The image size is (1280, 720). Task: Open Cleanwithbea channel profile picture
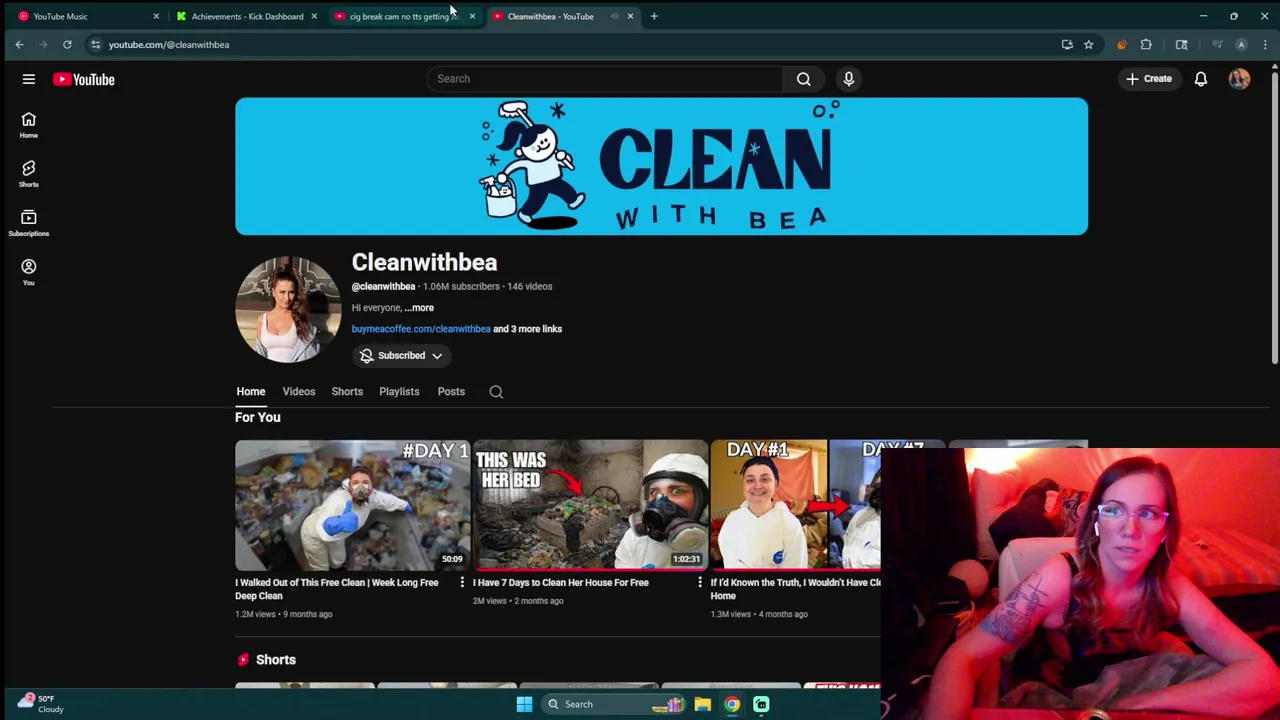(288, 309)
